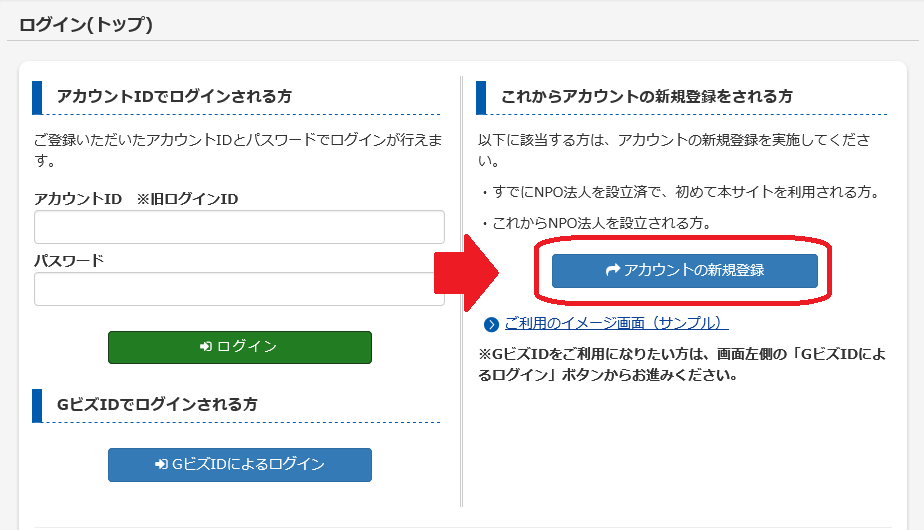Choose the GビズIDによるログイン button

tap(240, 465)
